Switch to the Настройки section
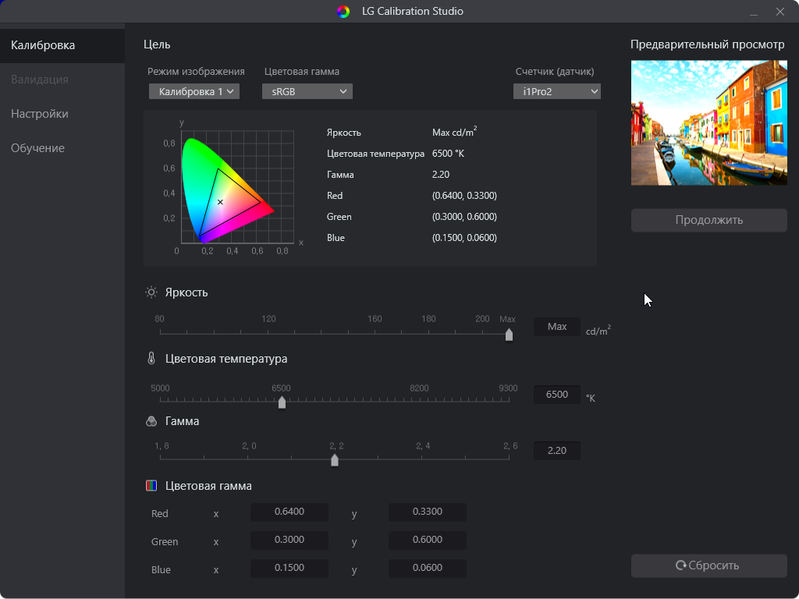799x599 pixels. (x=40, y=114)
